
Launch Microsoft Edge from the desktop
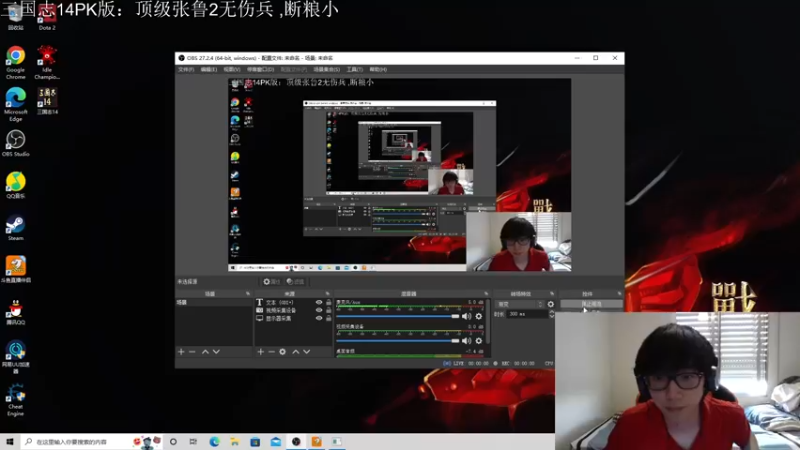(x=15, y=104)
